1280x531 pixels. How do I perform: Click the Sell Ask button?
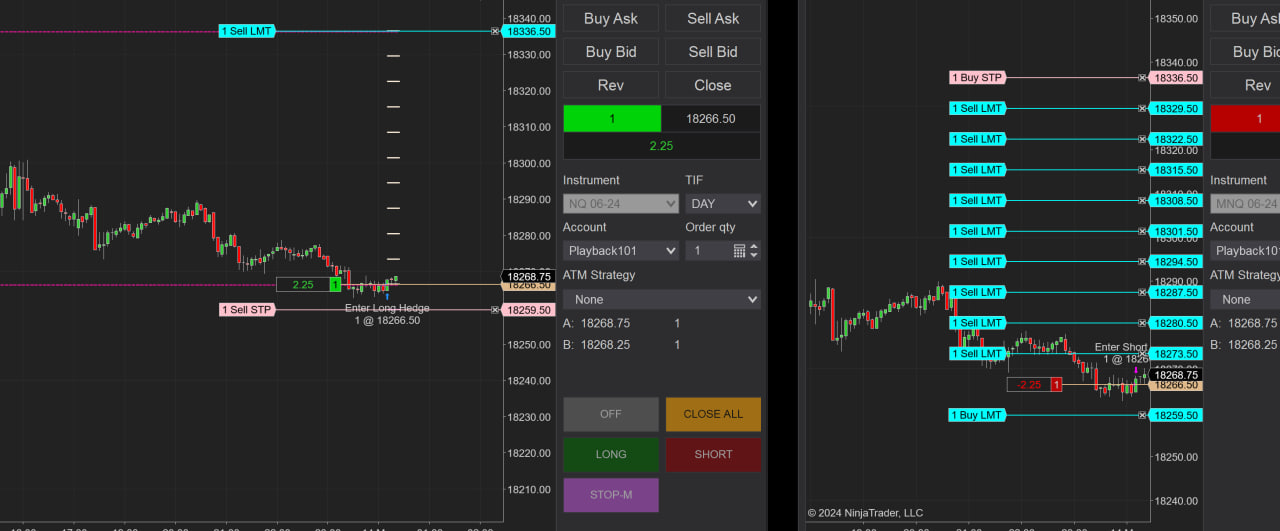pyautogui.click(x=713, y=18)
